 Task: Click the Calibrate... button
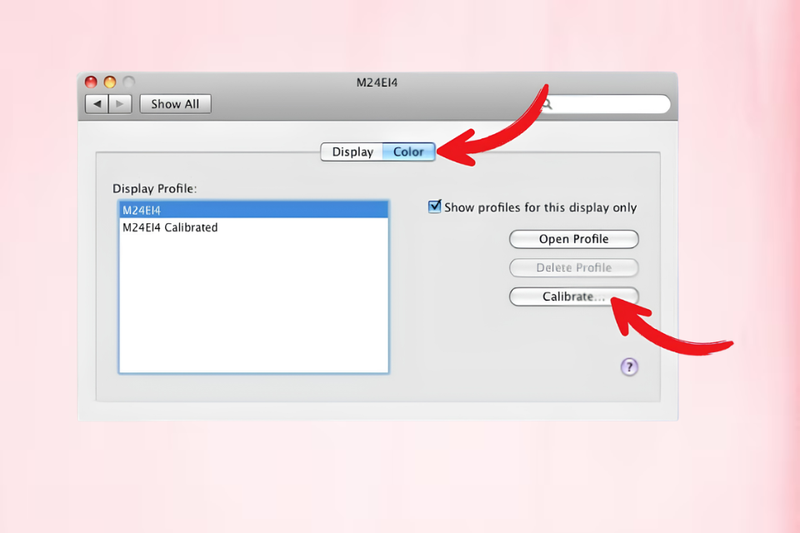click(x=573, y=296)
